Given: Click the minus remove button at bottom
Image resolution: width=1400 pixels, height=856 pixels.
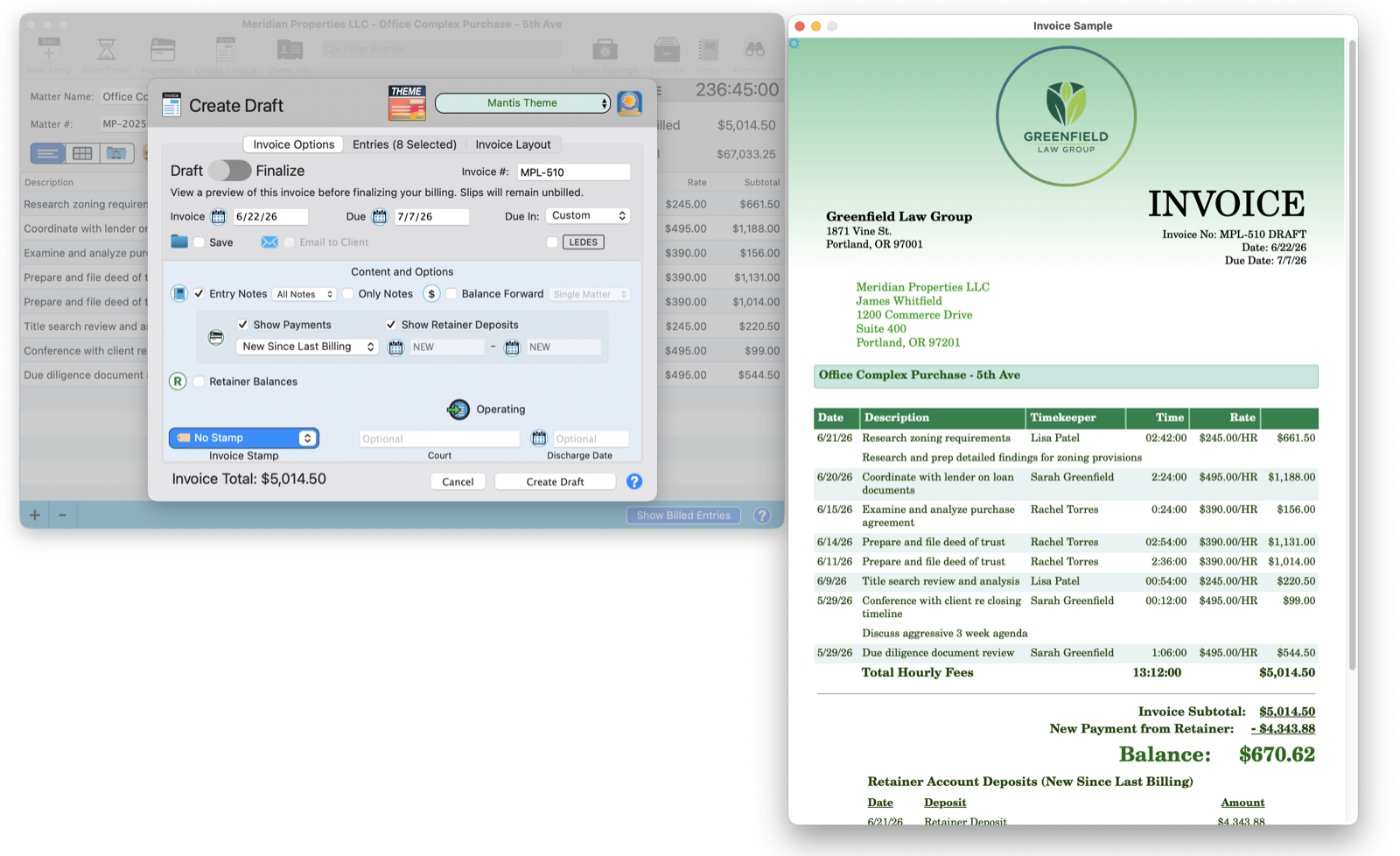Looking at the screenshot, I should [x=62, y=515].
